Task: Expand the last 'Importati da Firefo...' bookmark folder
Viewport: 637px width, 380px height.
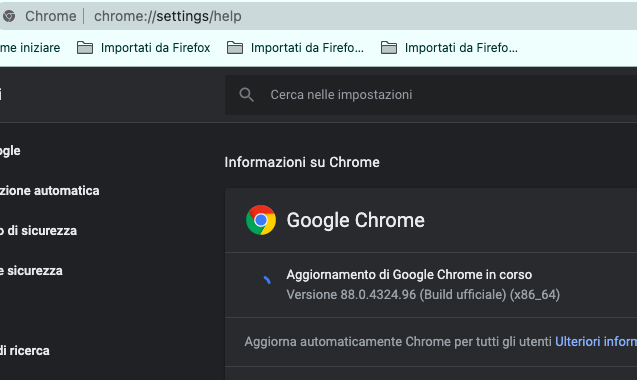Action: click(449, 48)
